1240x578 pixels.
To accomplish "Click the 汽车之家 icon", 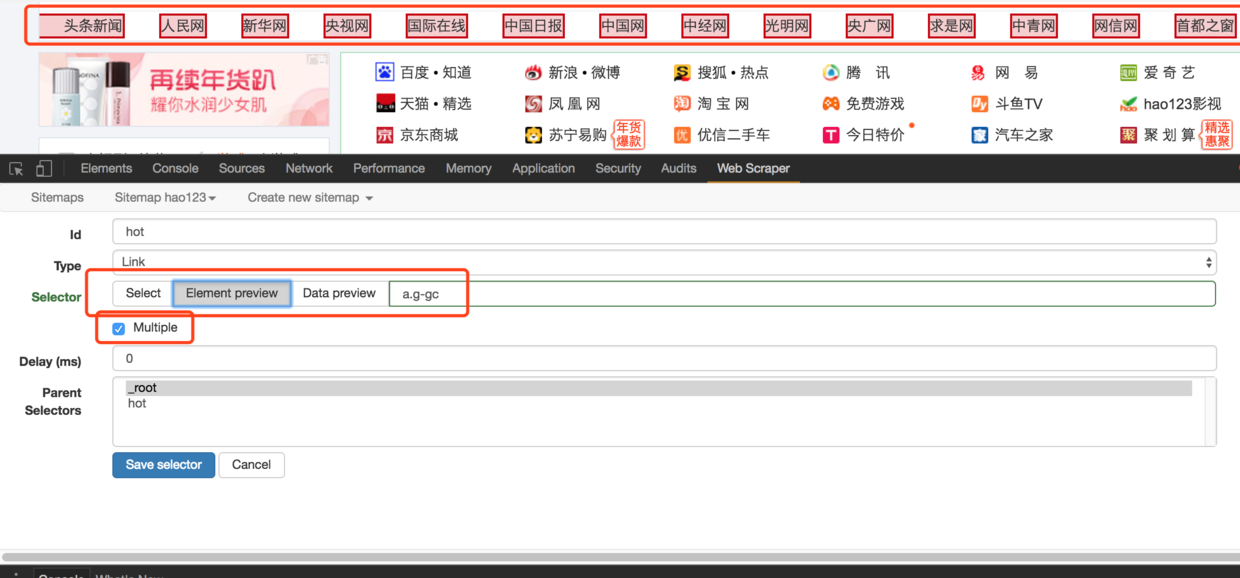I will click(x=980, y=134).
